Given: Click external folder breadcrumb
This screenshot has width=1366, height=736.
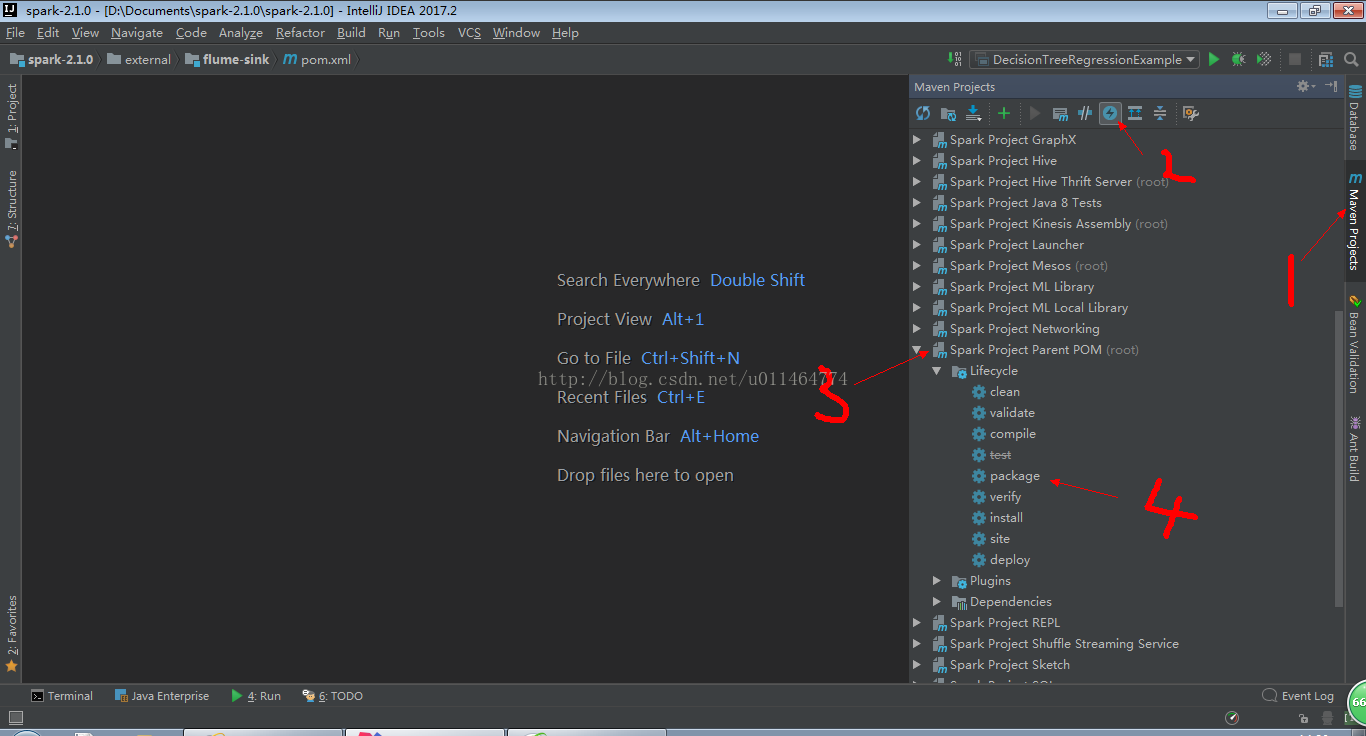Looking at the screenshot, I should [x=139, y=60].
